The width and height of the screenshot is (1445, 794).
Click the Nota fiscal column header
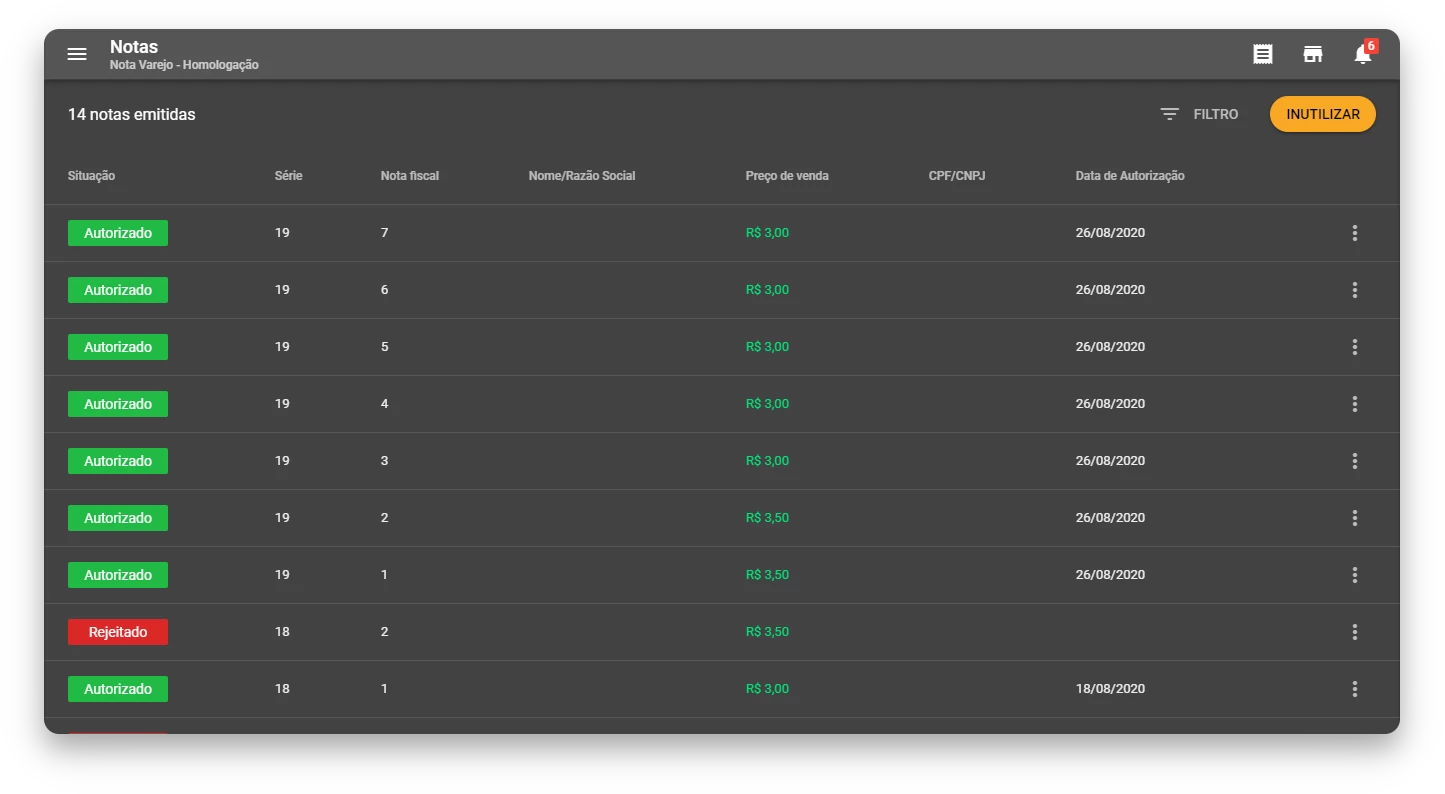pyautogui.click(x=410, y=176)
